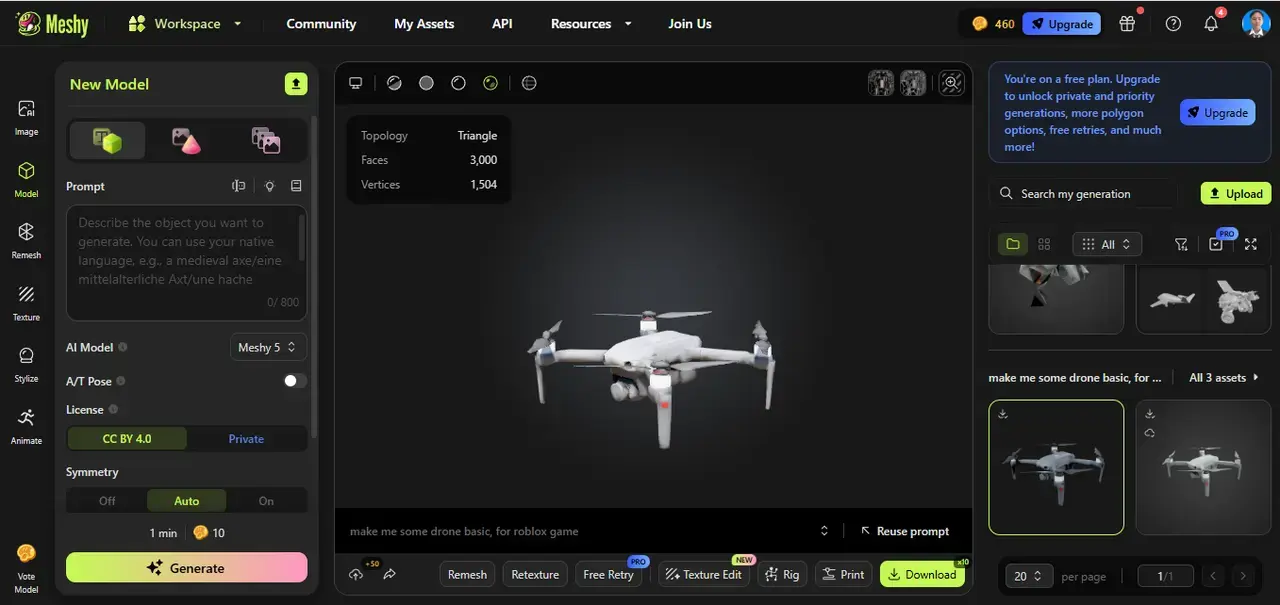Select the Model tool in left sidebar
This screenshot has height=605, width=1280.
(x=25, y=178)
